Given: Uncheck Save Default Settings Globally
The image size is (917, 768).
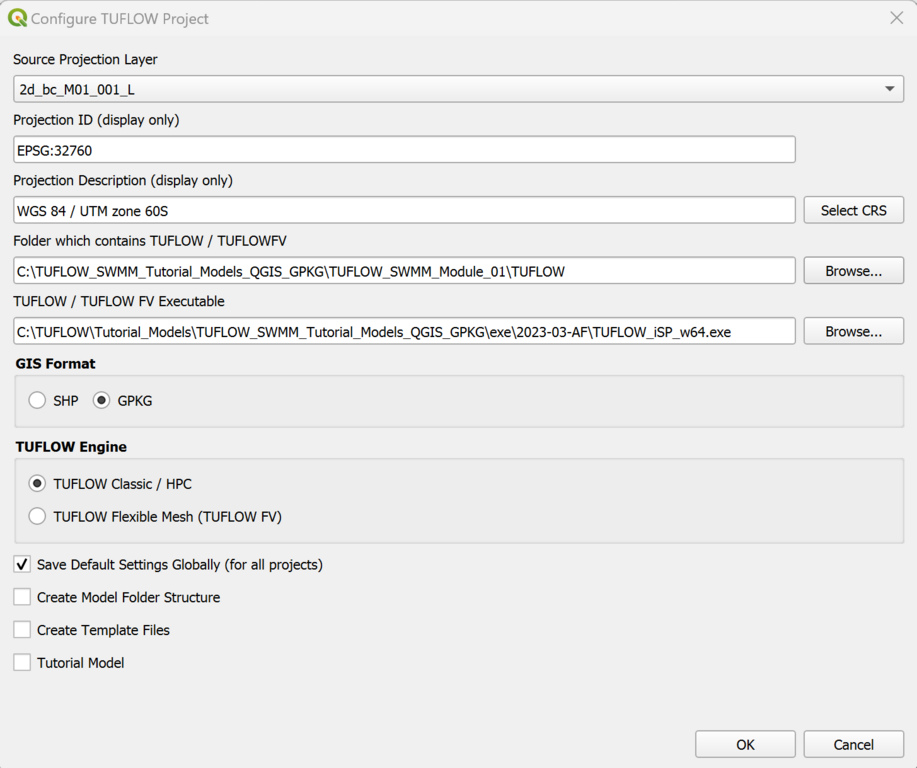Looking at the screenshot, I should [x=22, y=565].
